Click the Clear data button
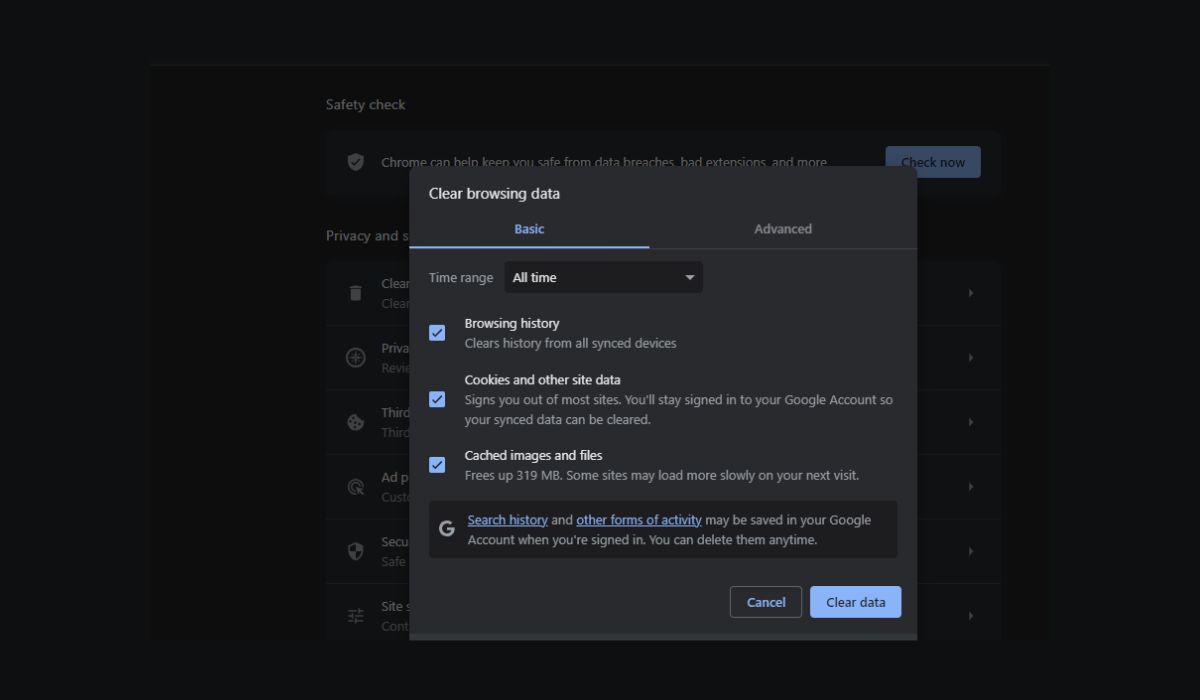Image resolution: width=1200 pixels, height=700 pixels. click(855, 602)
